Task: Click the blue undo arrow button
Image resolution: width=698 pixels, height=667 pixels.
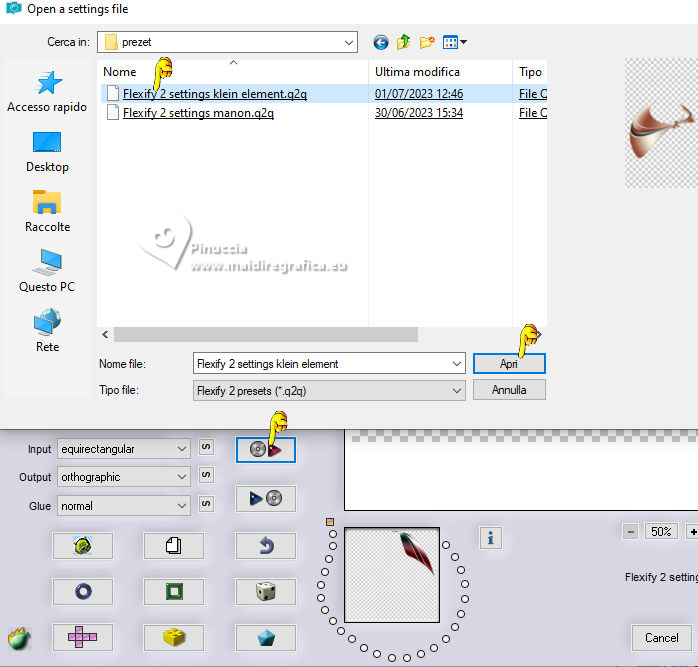Action: tap(265, 545)
